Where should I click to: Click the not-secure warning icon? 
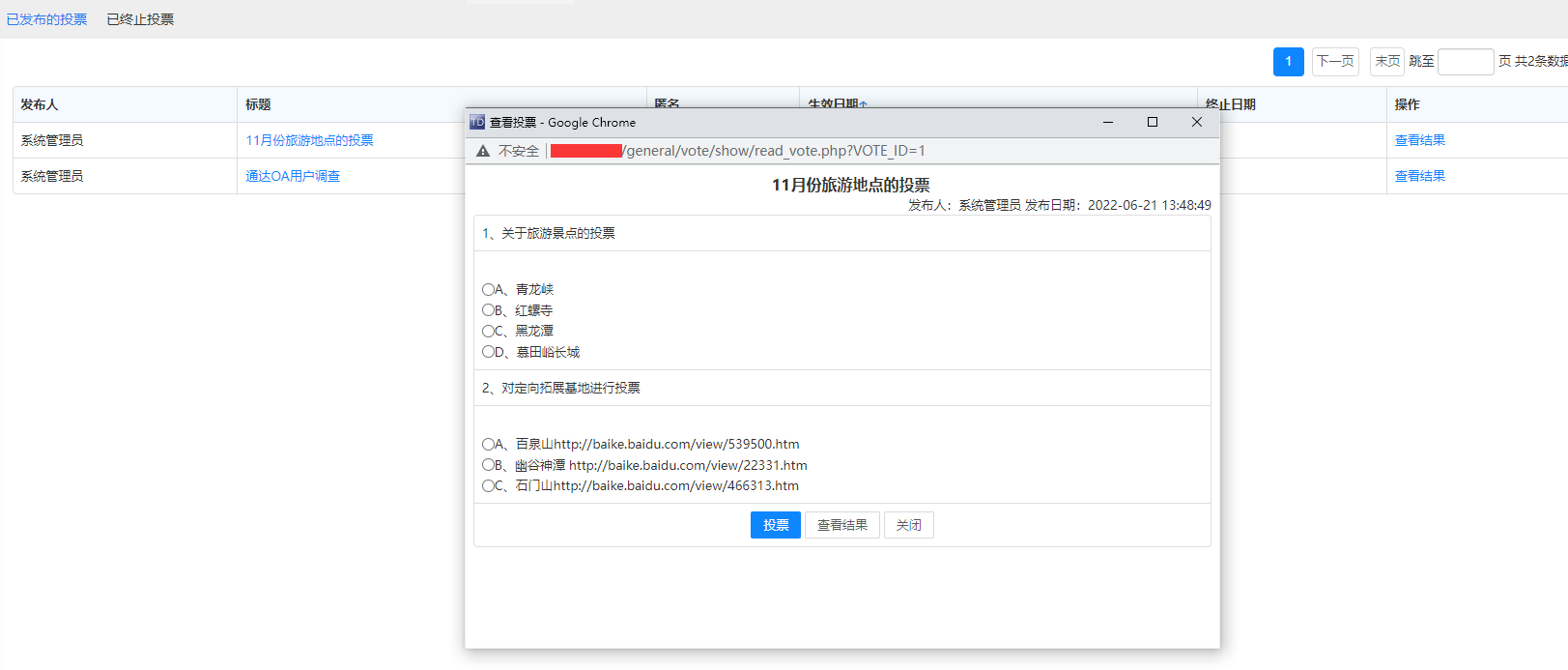pos(483,151)
